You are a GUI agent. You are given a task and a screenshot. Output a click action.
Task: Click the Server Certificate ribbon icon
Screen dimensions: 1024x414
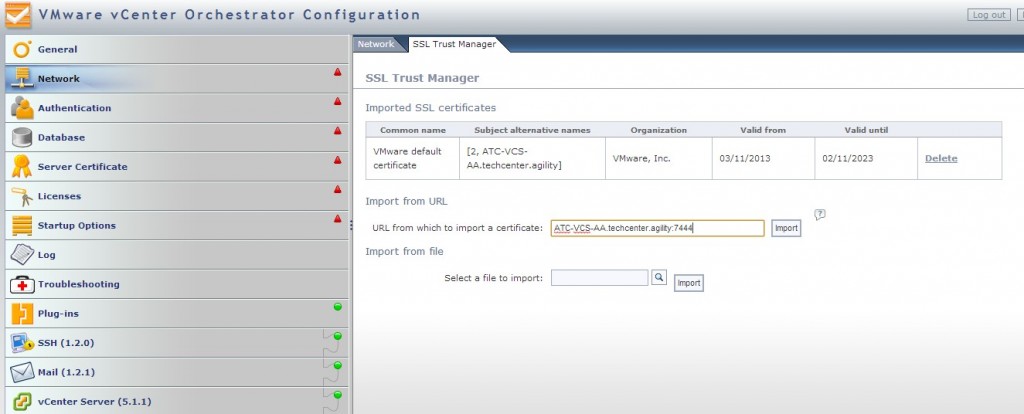(x=22, y=167)
